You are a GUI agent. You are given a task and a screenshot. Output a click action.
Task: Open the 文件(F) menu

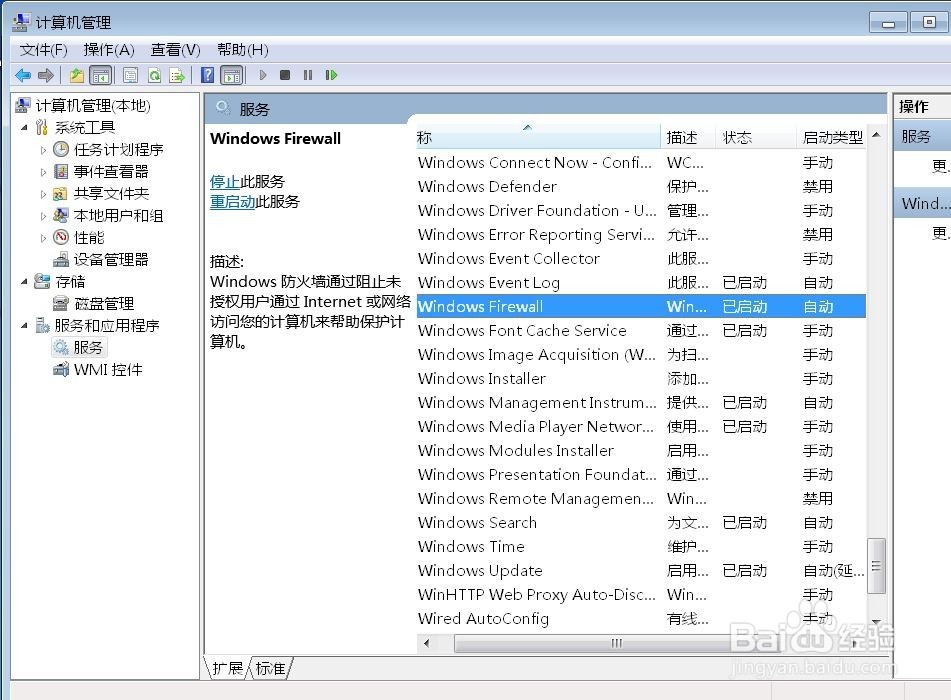(43, 50)
